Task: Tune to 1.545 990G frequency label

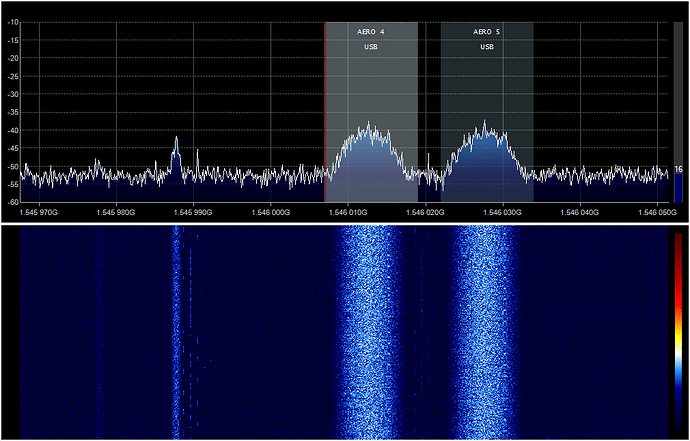Action: coord(193,212)
